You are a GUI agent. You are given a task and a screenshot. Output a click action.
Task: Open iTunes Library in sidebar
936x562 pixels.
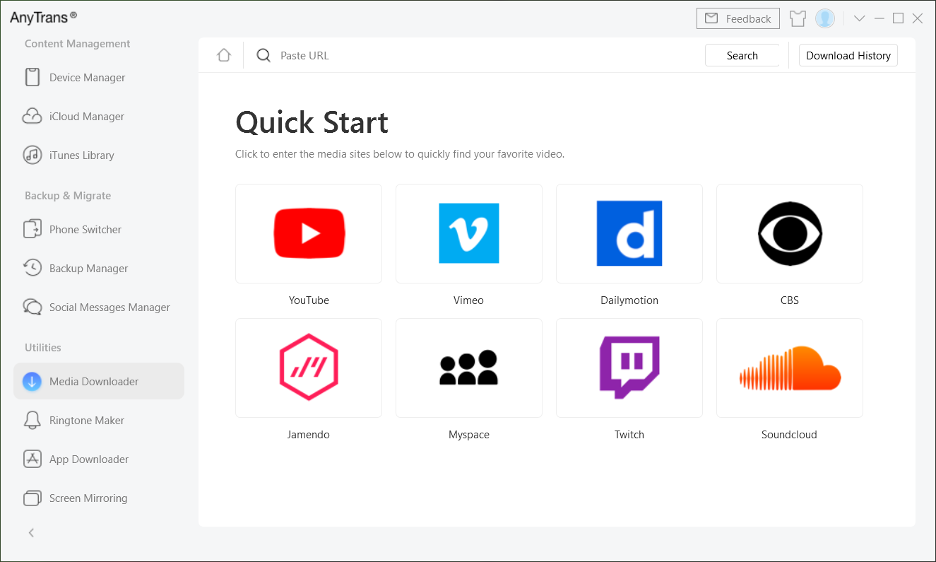click(x=98, y=155)
